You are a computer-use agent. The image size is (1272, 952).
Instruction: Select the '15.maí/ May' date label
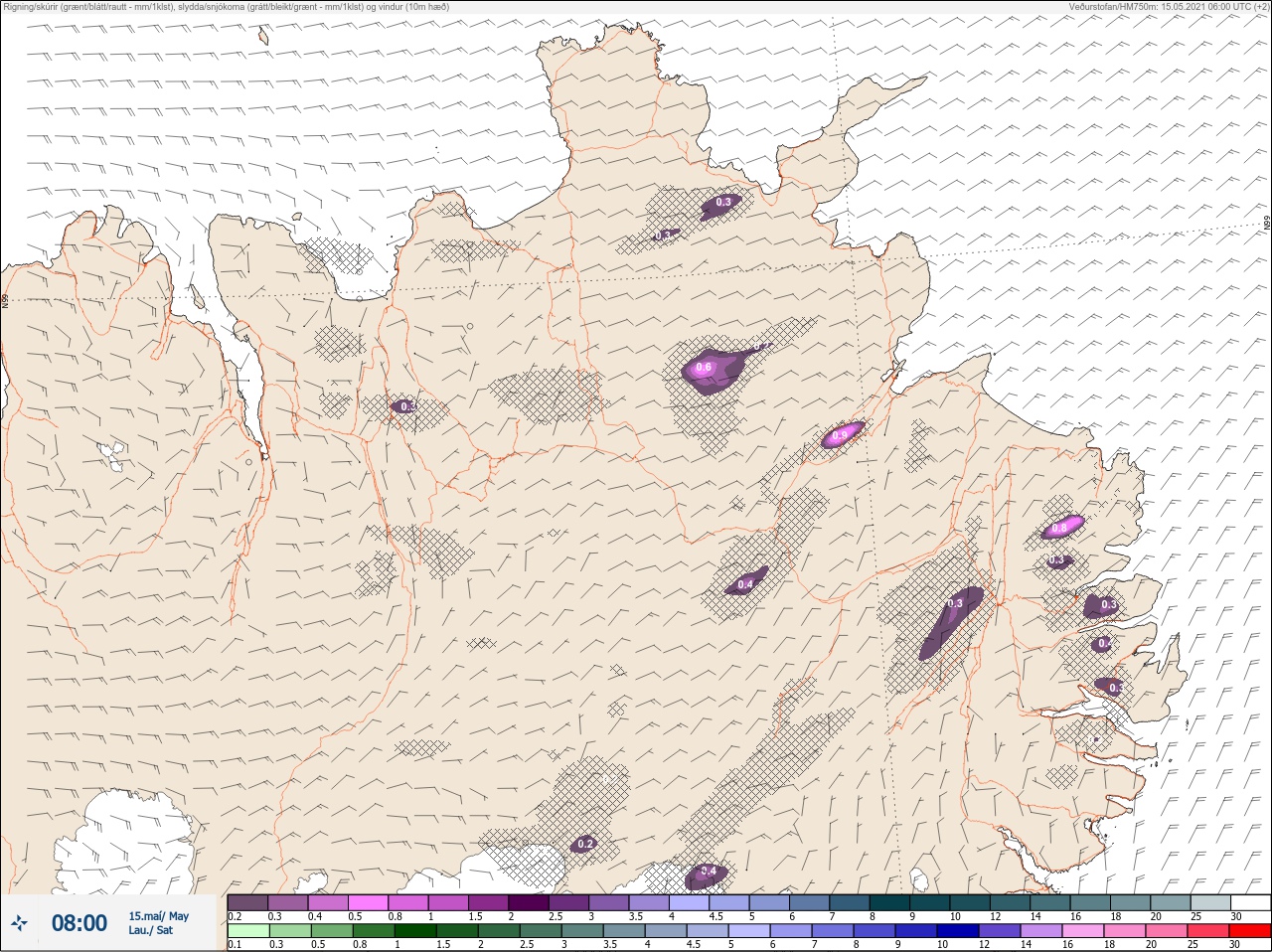click(x=158, y=916)
